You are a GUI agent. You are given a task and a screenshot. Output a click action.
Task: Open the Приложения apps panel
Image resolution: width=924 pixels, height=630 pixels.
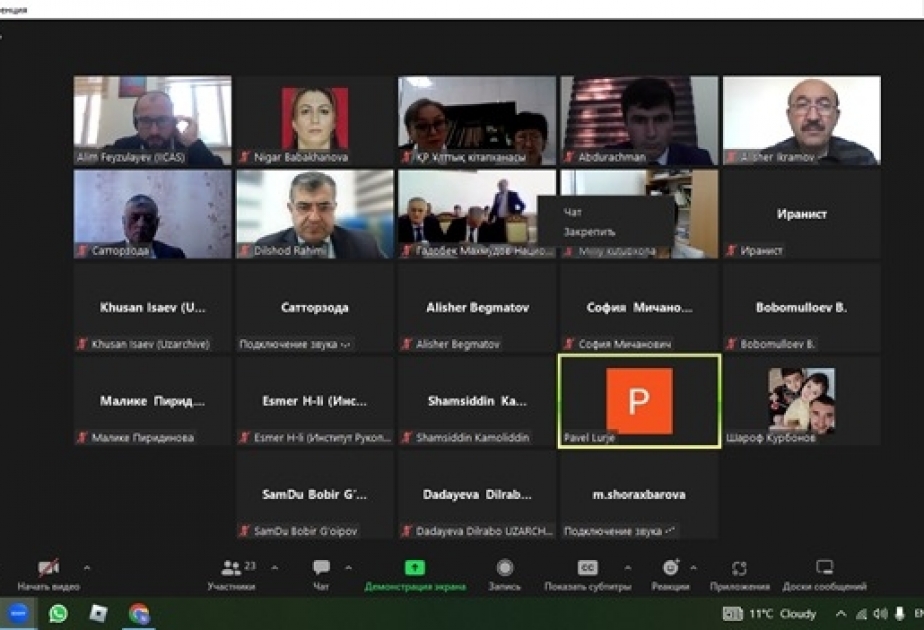pyautogui.click(x=740, y=575)
